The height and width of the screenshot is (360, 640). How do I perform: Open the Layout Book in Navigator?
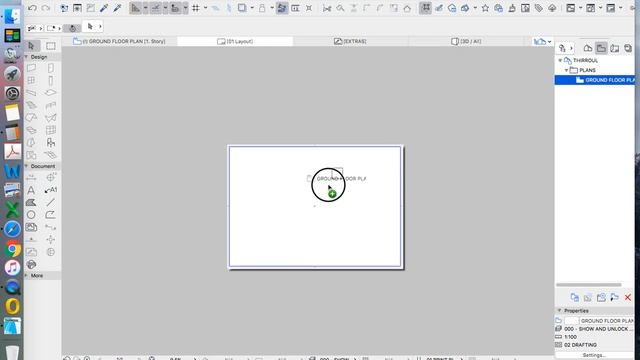click(615, 48)
